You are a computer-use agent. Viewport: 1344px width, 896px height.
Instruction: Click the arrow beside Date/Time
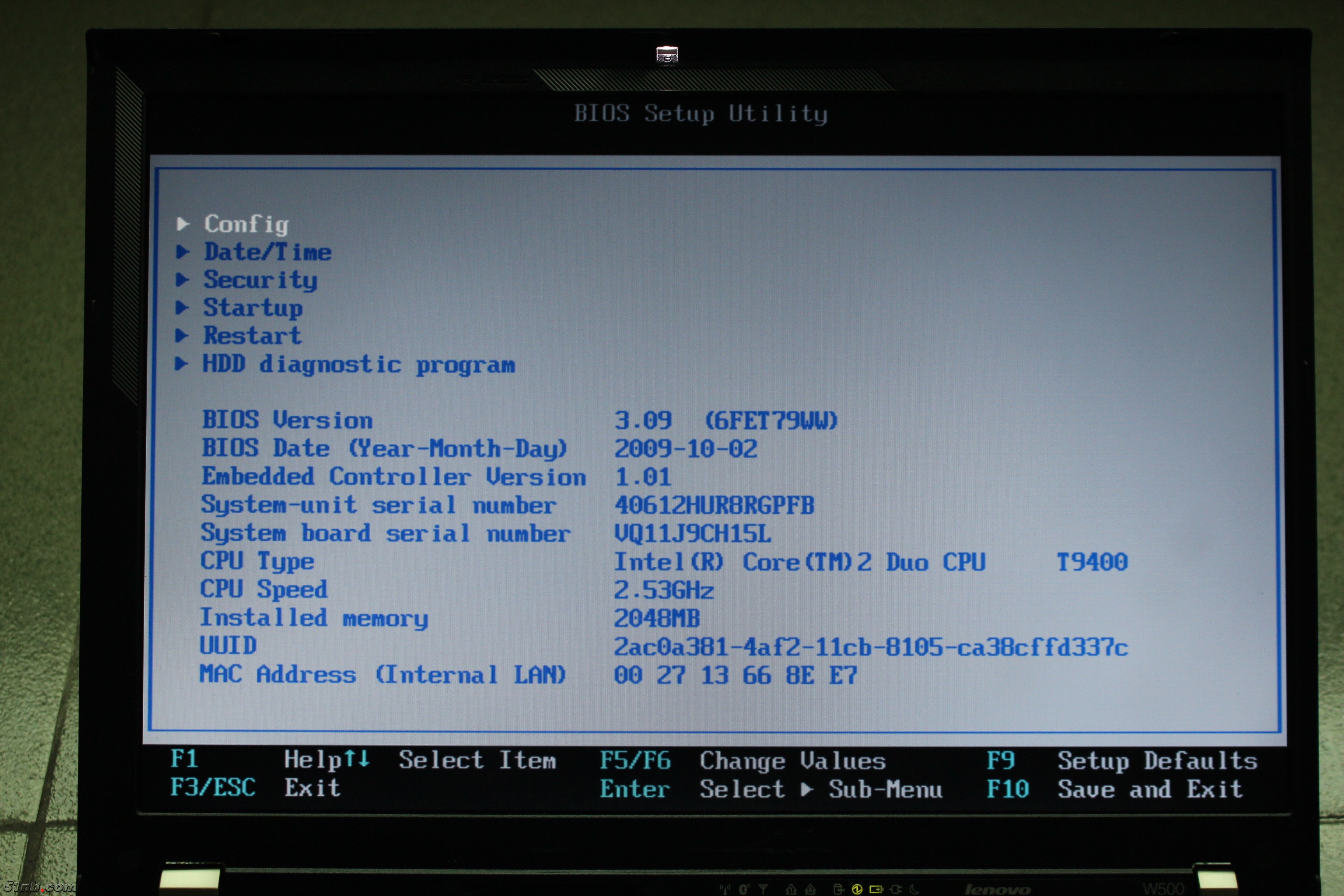pyautogui.click(x=183, y=252)
